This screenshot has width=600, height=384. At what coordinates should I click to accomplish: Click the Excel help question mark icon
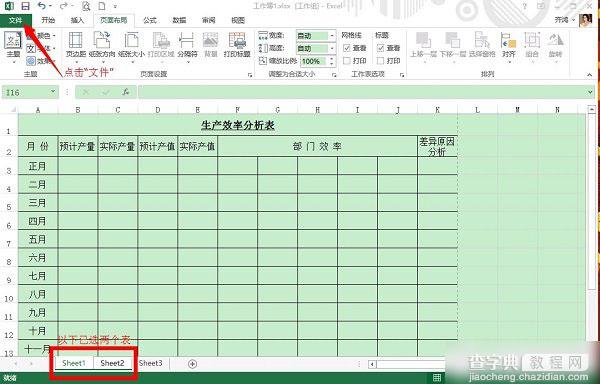[525, 6]
